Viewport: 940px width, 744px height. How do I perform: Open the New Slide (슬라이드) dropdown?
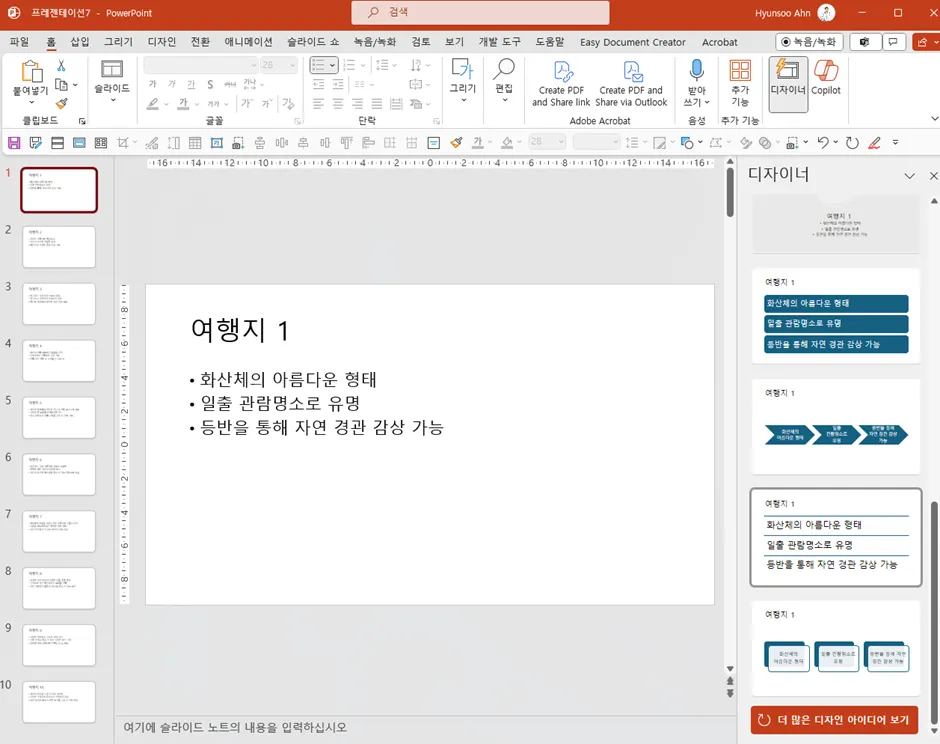click(112, 101)
